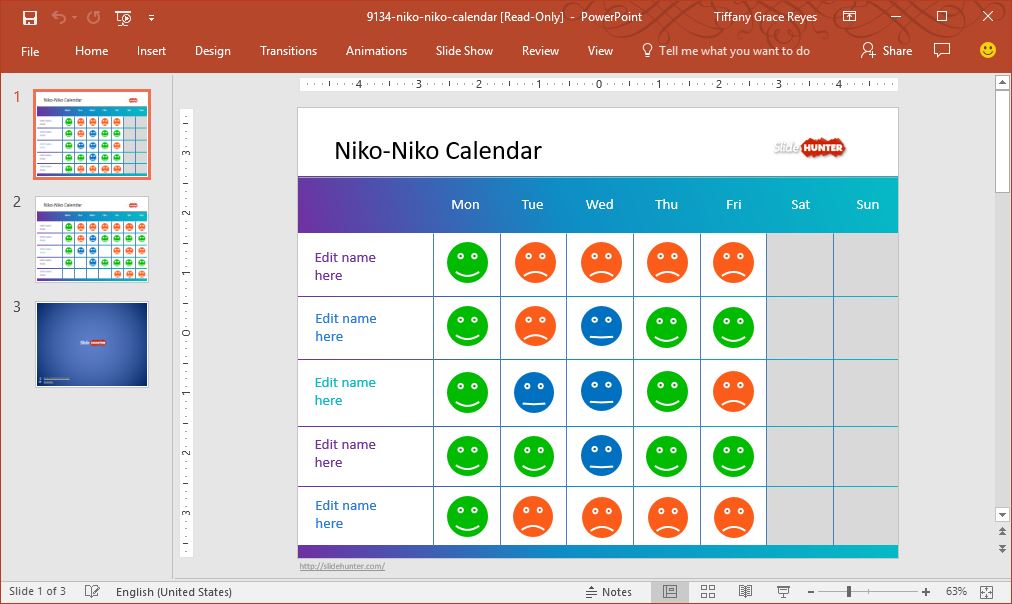The height and width of the screenshot is (604, 1012).
Task: Select slide 2 thumbnail
Action: [x=92, y=239]
